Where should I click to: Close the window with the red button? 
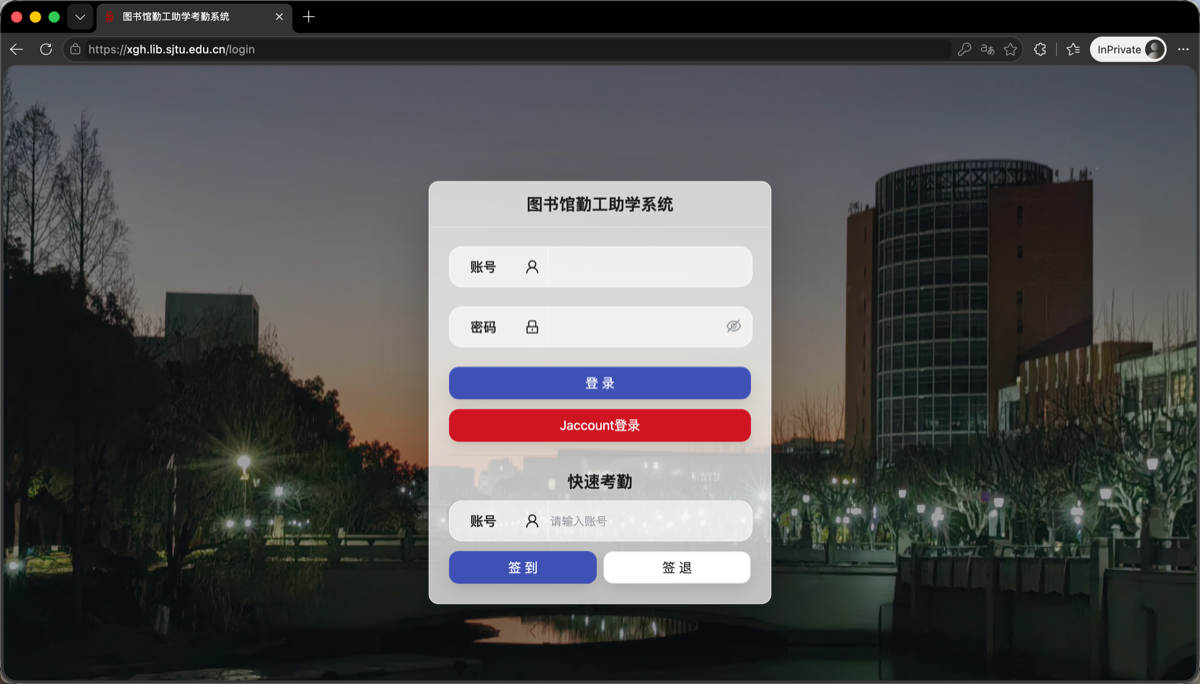(16, 17)
